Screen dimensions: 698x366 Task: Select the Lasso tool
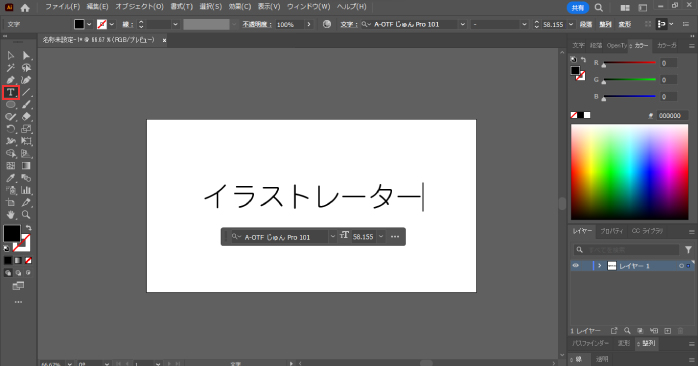tap(26, 68)
